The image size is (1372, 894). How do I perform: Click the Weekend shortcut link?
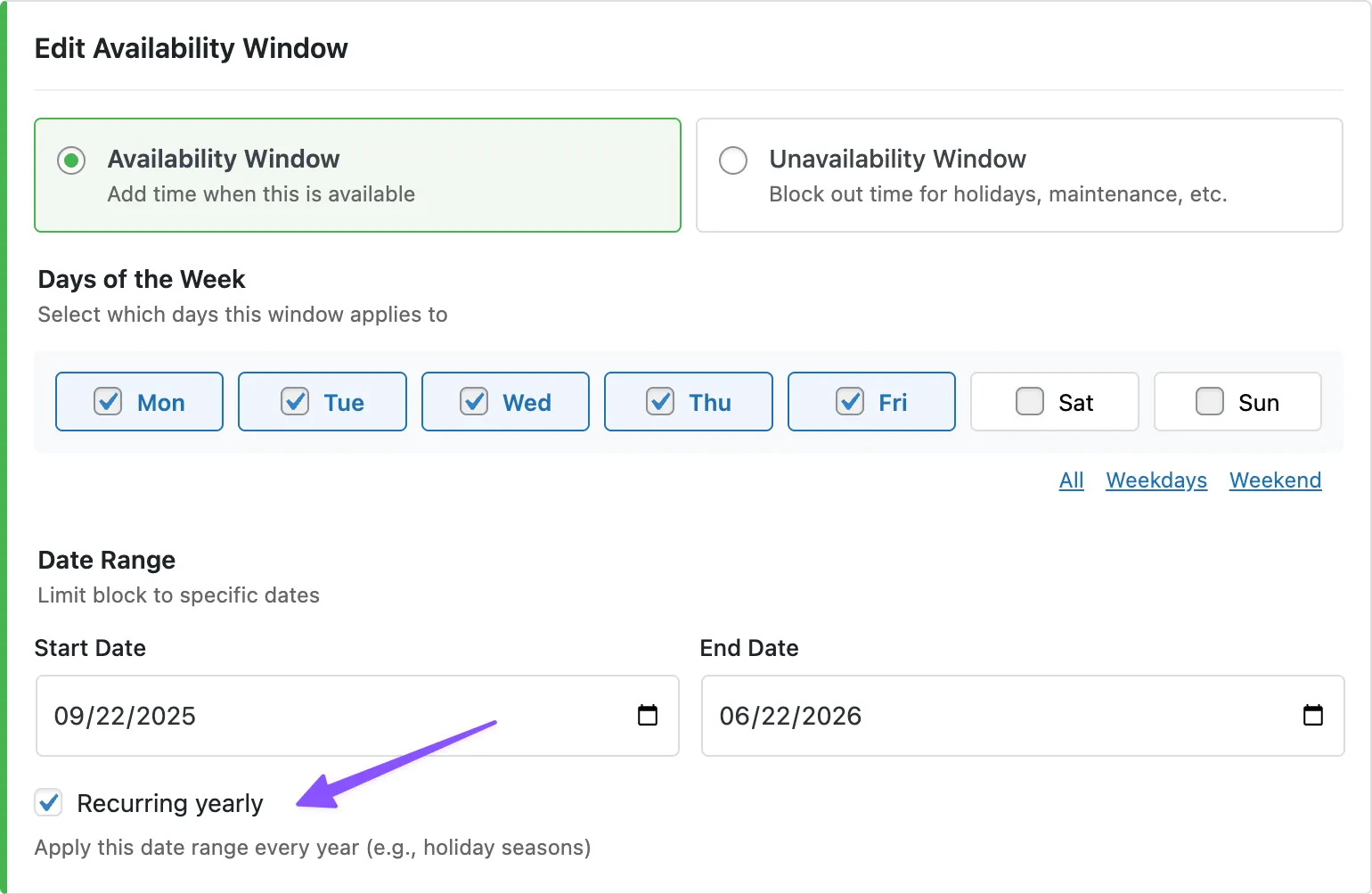[1275, 480]
